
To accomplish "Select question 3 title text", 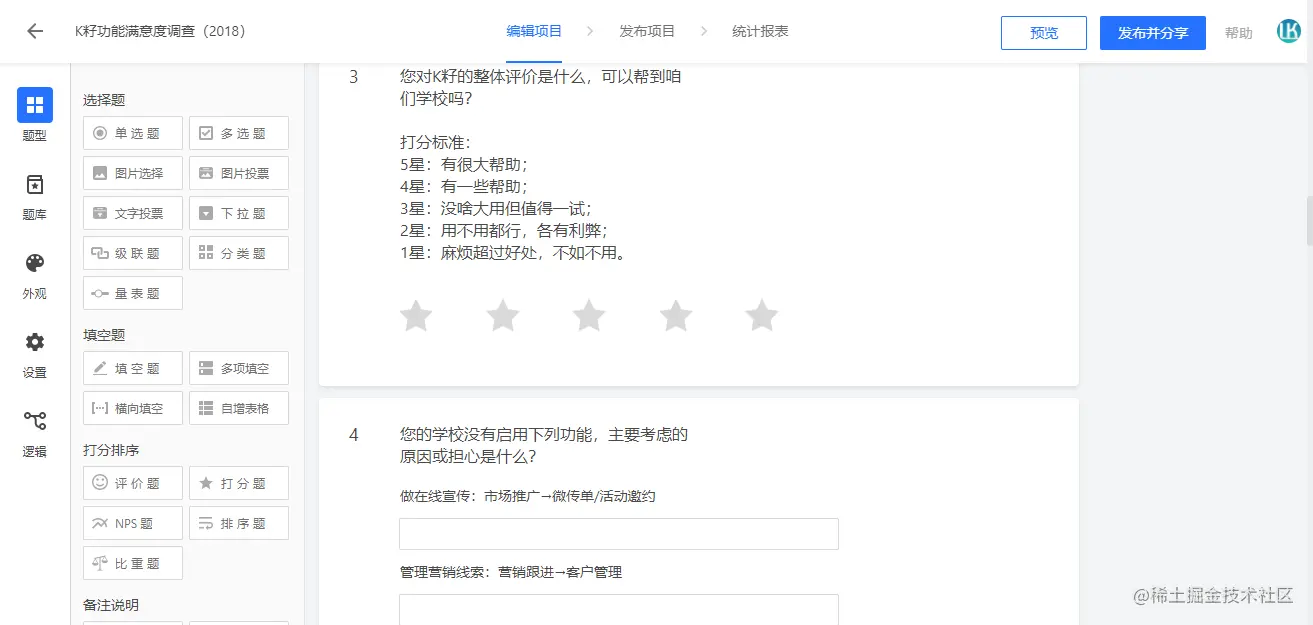I will [540, 88].
